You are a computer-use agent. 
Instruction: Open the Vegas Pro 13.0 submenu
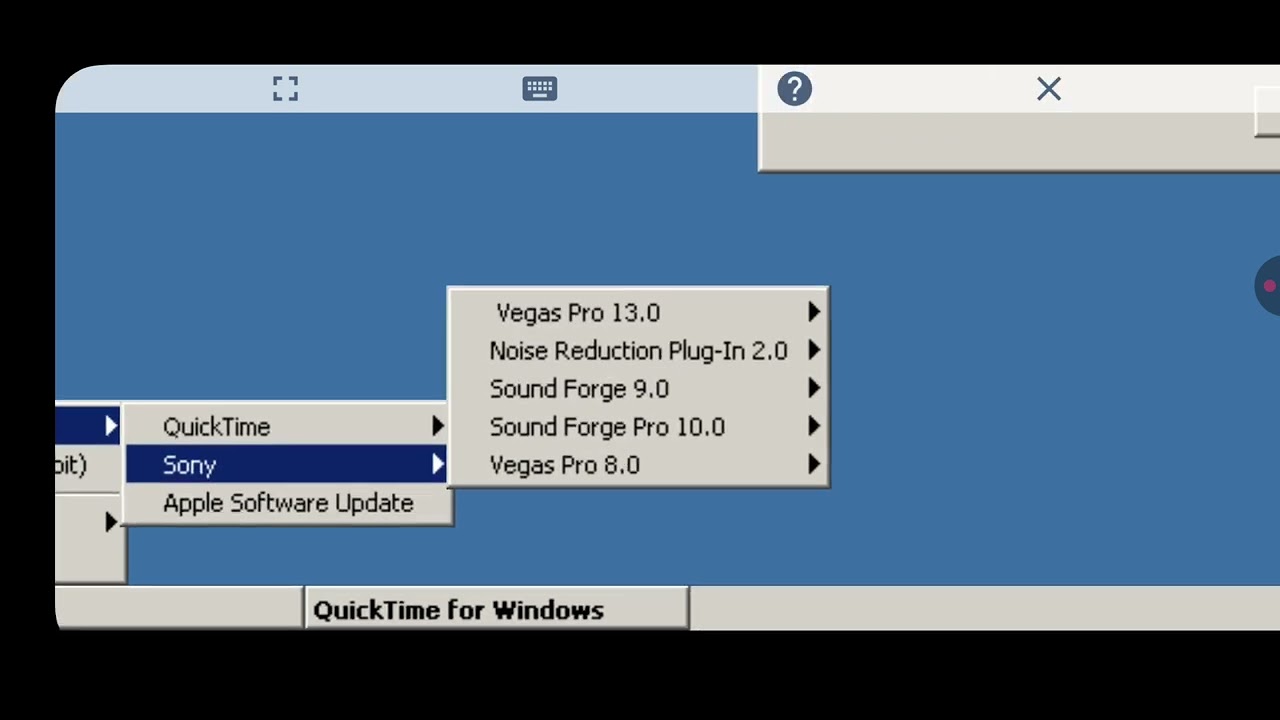[x=638, y=313]
